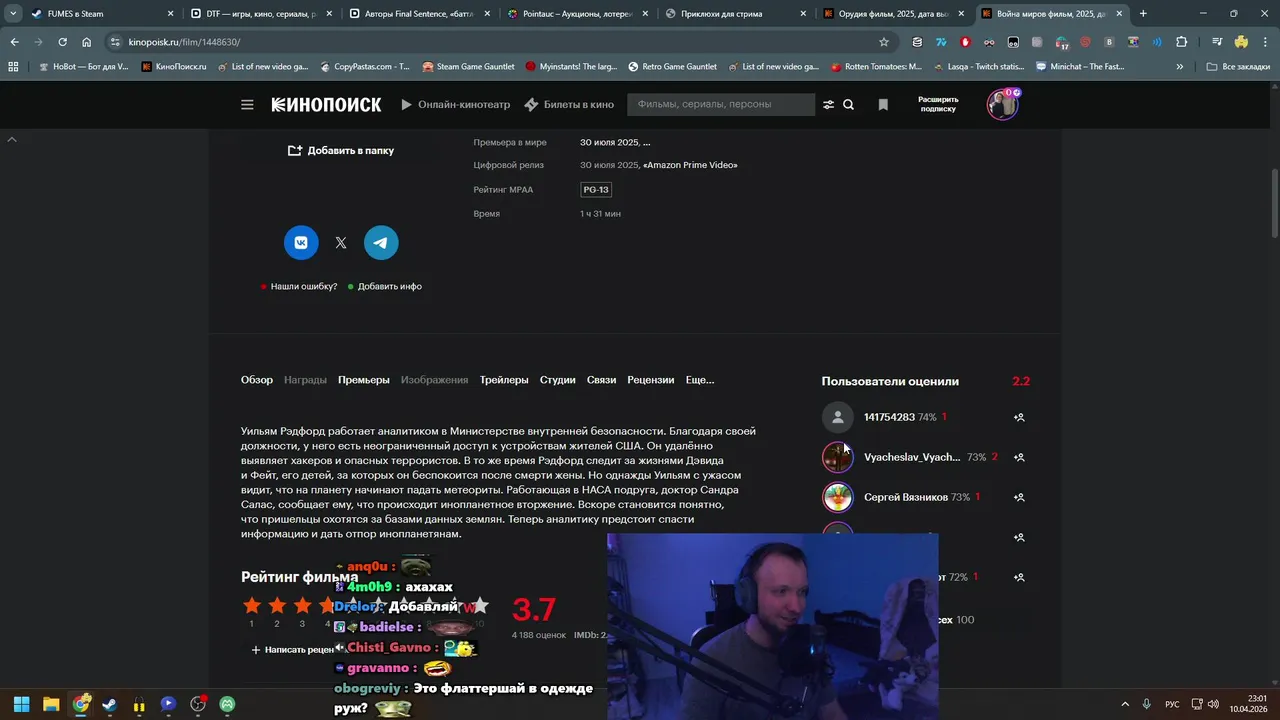Go back in browser history
Viewport: 1280px width, 720px height.
(x=14, y=42)
